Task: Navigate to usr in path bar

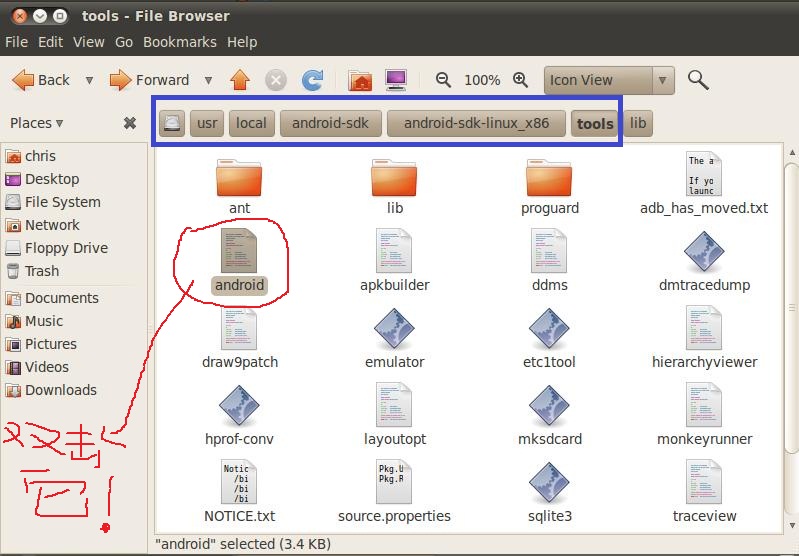Action: coord(207,123)
